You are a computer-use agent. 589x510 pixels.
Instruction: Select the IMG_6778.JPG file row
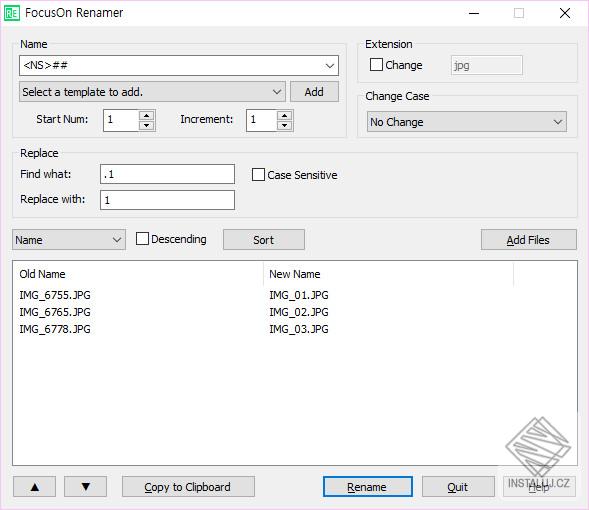pos(55,329)
